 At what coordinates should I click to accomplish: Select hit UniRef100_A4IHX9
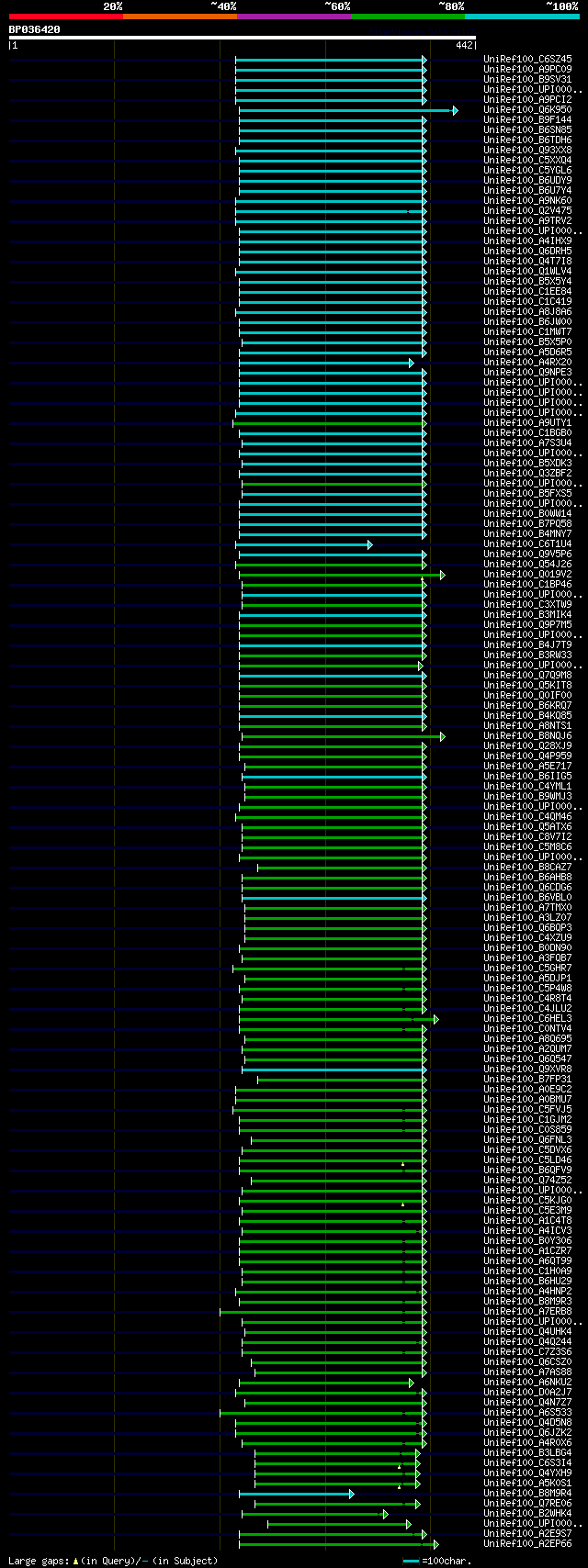(x=527, y=241)
